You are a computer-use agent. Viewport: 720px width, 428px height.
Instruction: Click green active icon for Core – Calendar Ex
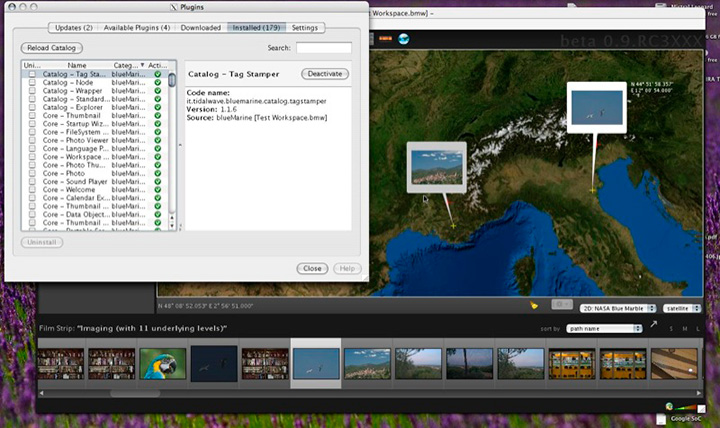pyautogui.click(x=158, y=198)
